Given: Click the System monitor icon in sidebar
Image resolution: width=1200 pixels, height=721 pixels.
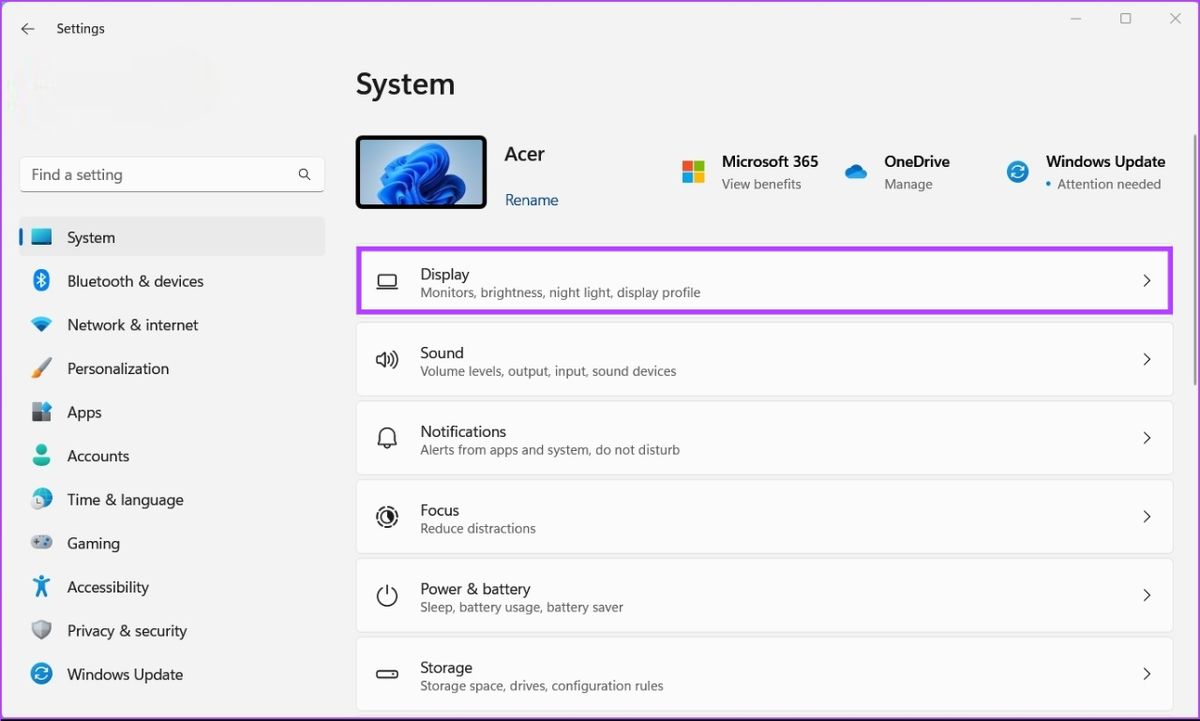Looking at the screenshot, I should 41,237.
